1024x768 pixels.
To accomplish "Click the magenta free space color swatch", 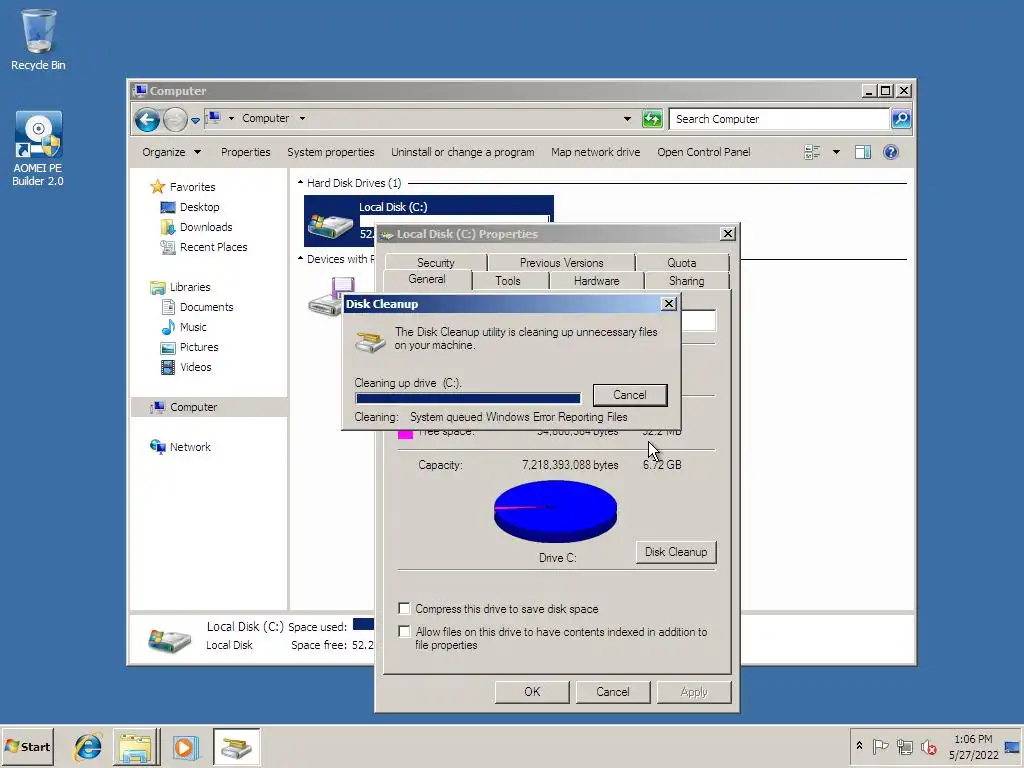I will (x=405, y=434).
